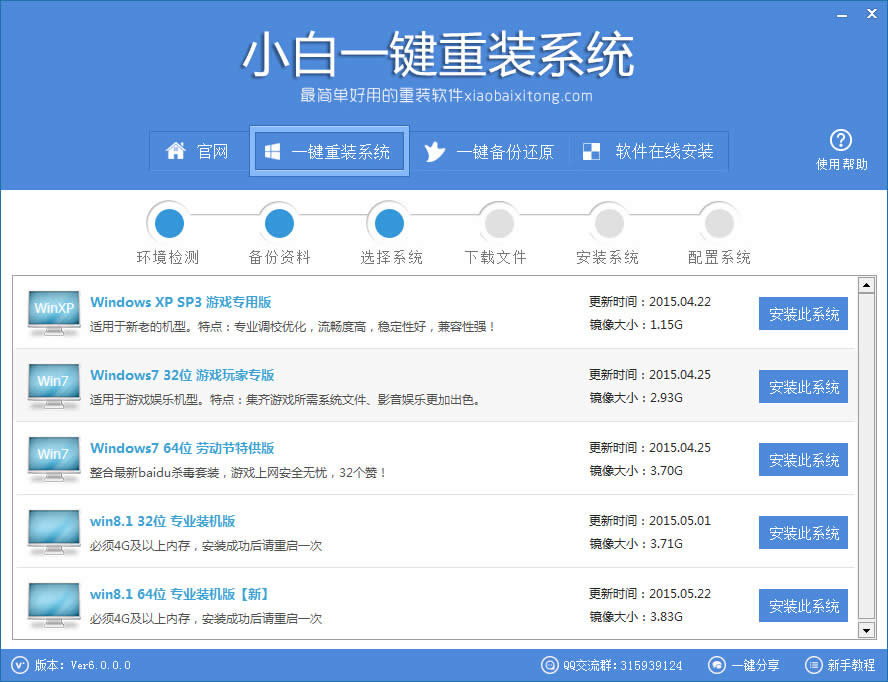Open 使用帮助 question mark icon
888x682 pixels.
(x=841, y=140)
